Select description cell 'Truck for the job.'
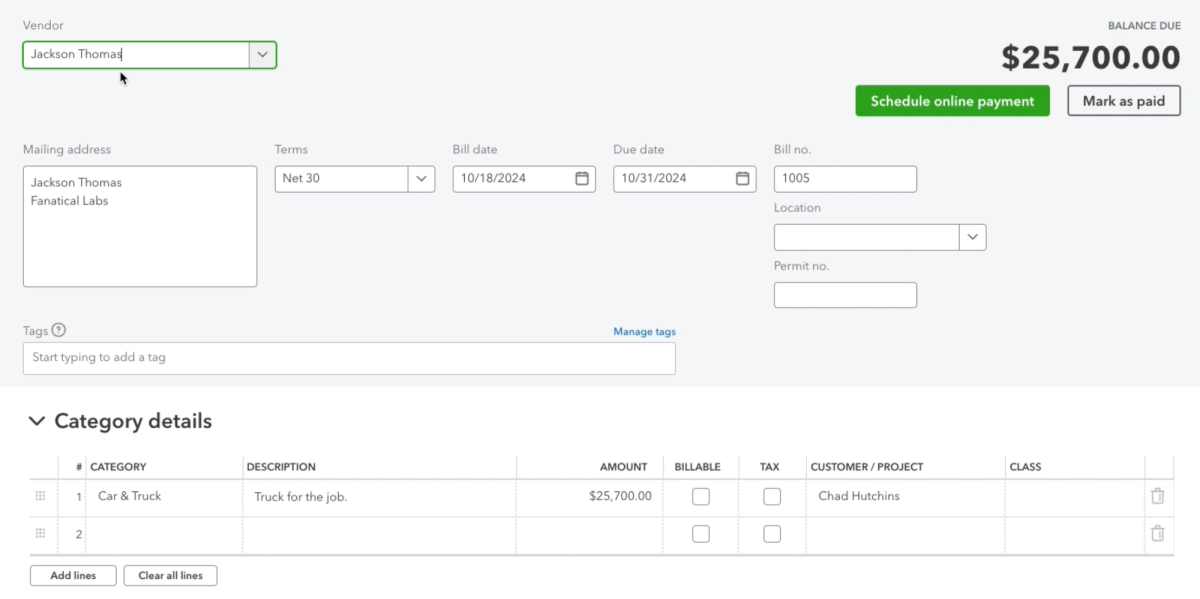 click(379, 496)
